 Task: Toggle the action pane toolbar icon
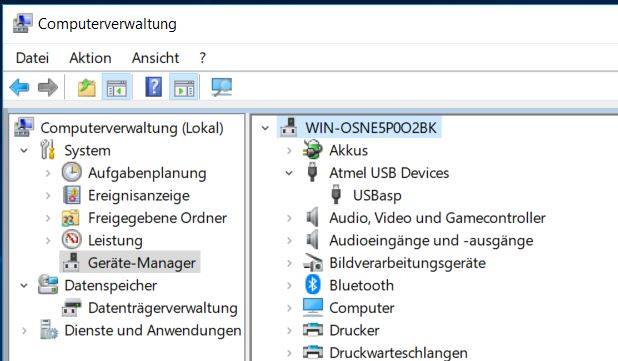(184, 87)
